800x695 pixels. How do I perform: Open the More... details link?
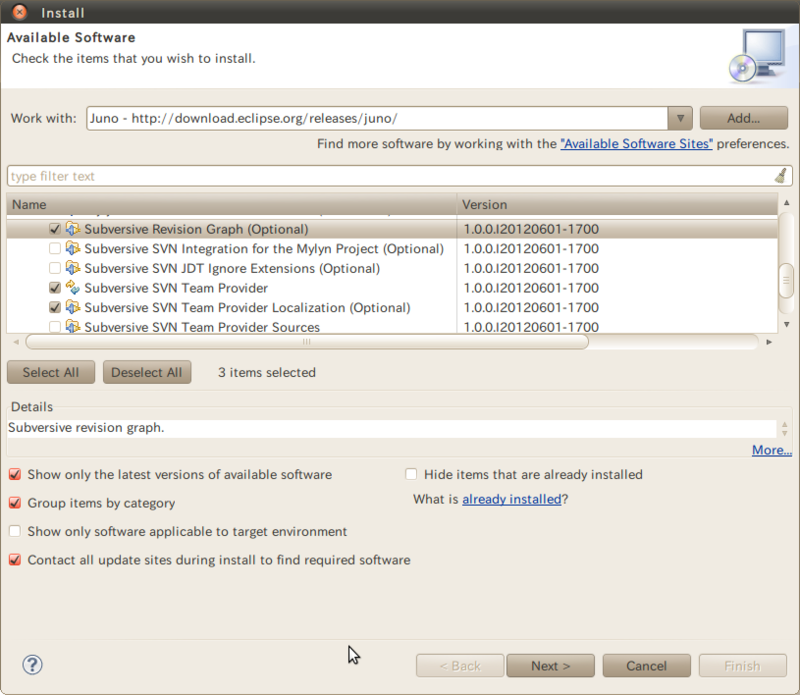(x=771, y=450)
